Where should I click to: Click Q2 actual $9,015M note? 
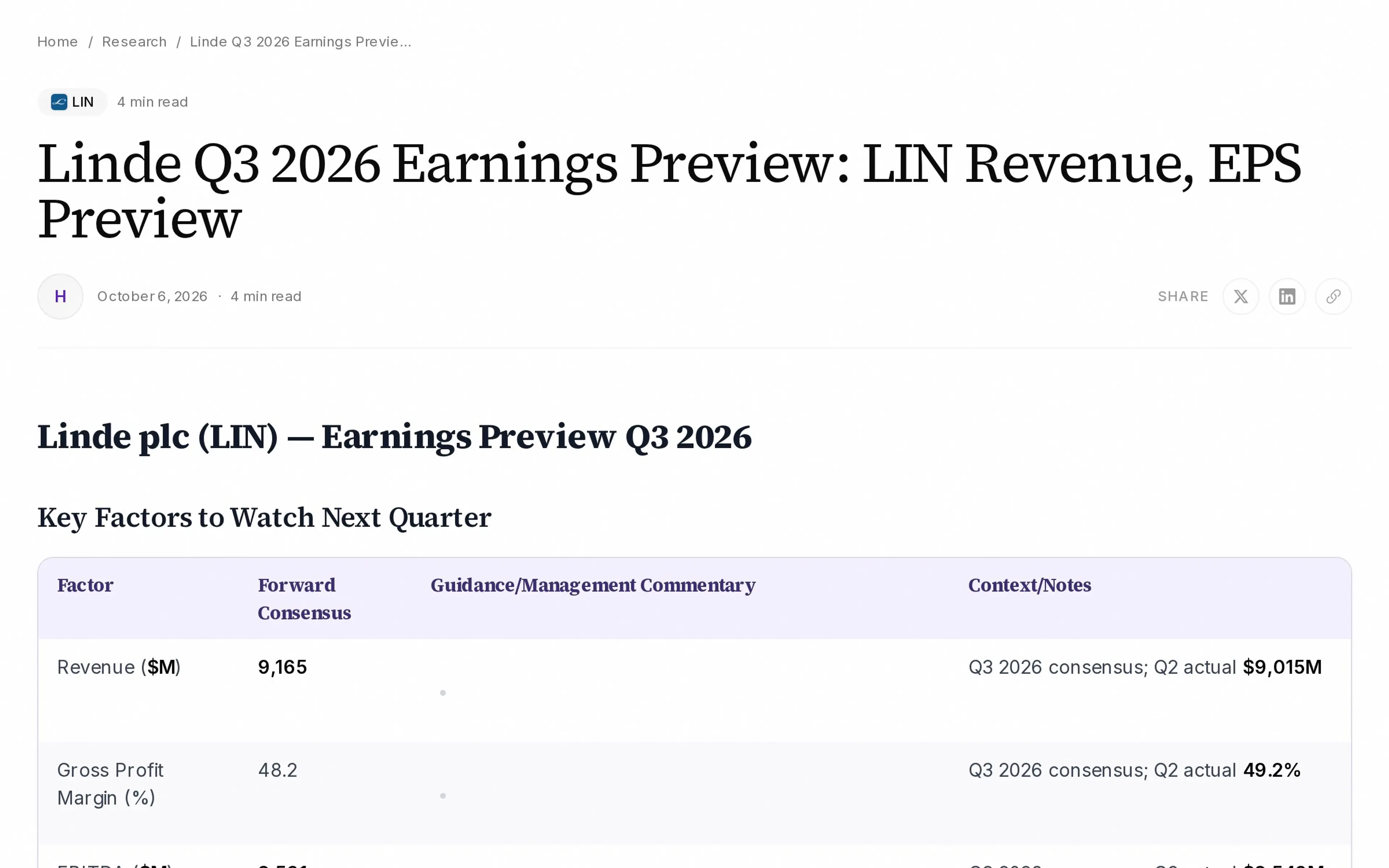pyautogui.click(x=1237, y=667)
